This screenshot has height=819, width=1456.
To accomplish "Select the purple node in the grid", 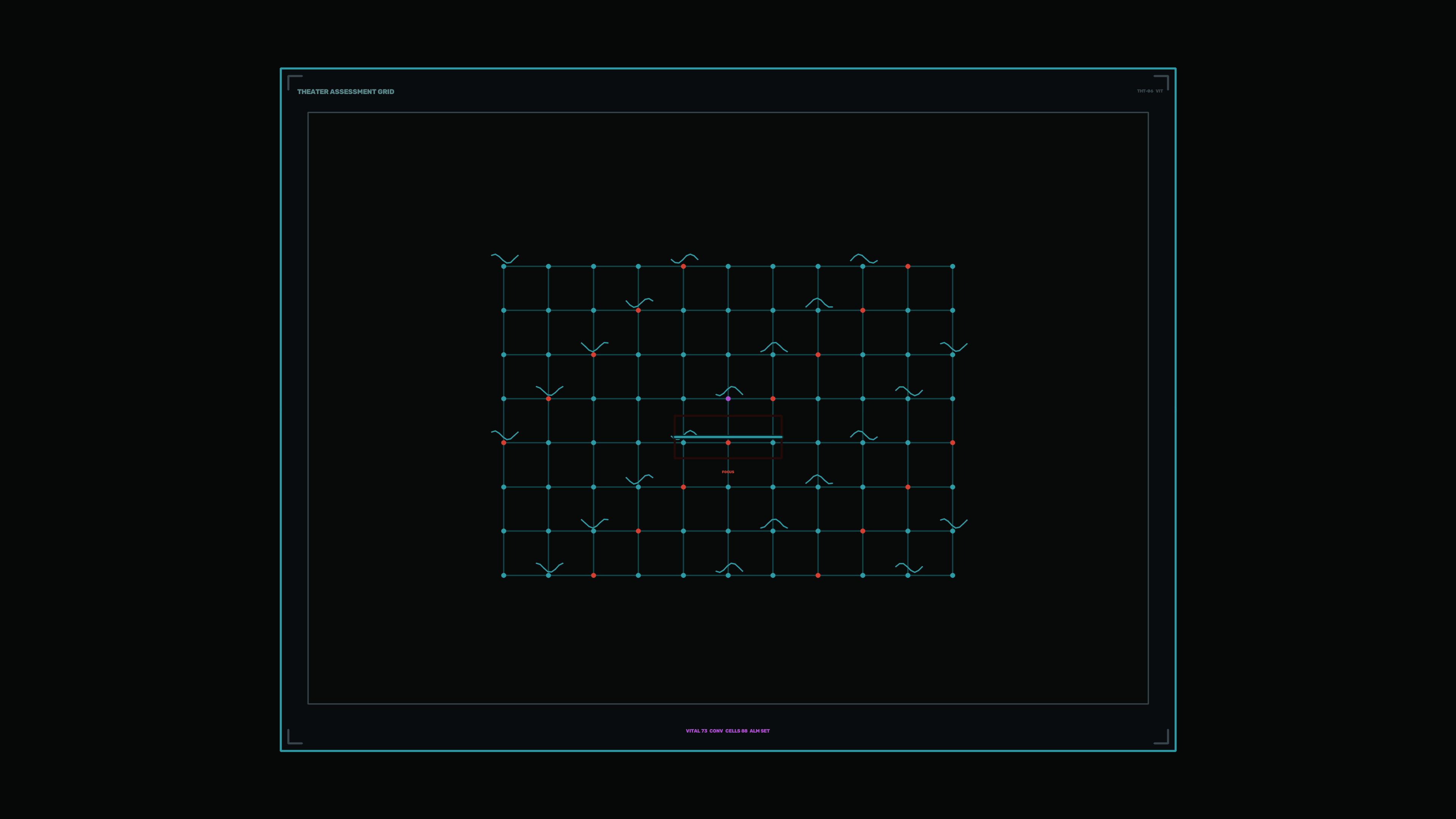I will (728, 399).
